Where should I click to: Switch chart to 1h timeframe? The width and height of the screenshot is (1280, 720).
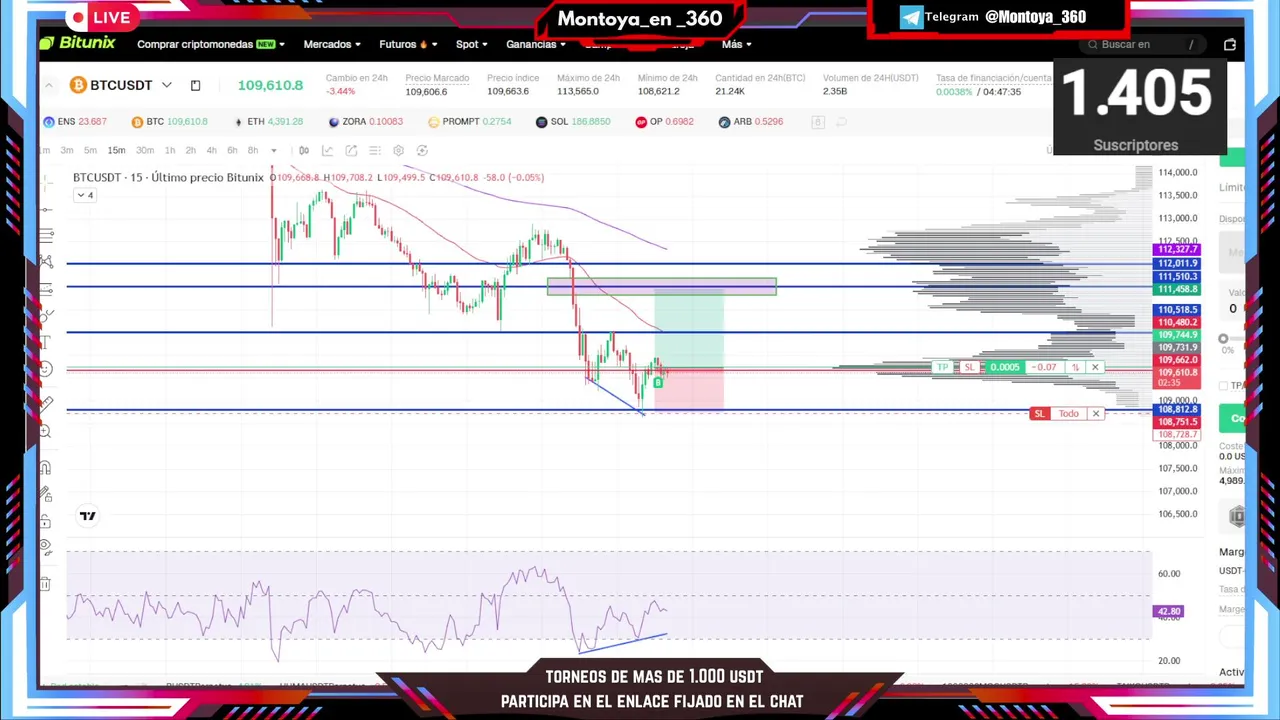(x=170, y=151)
